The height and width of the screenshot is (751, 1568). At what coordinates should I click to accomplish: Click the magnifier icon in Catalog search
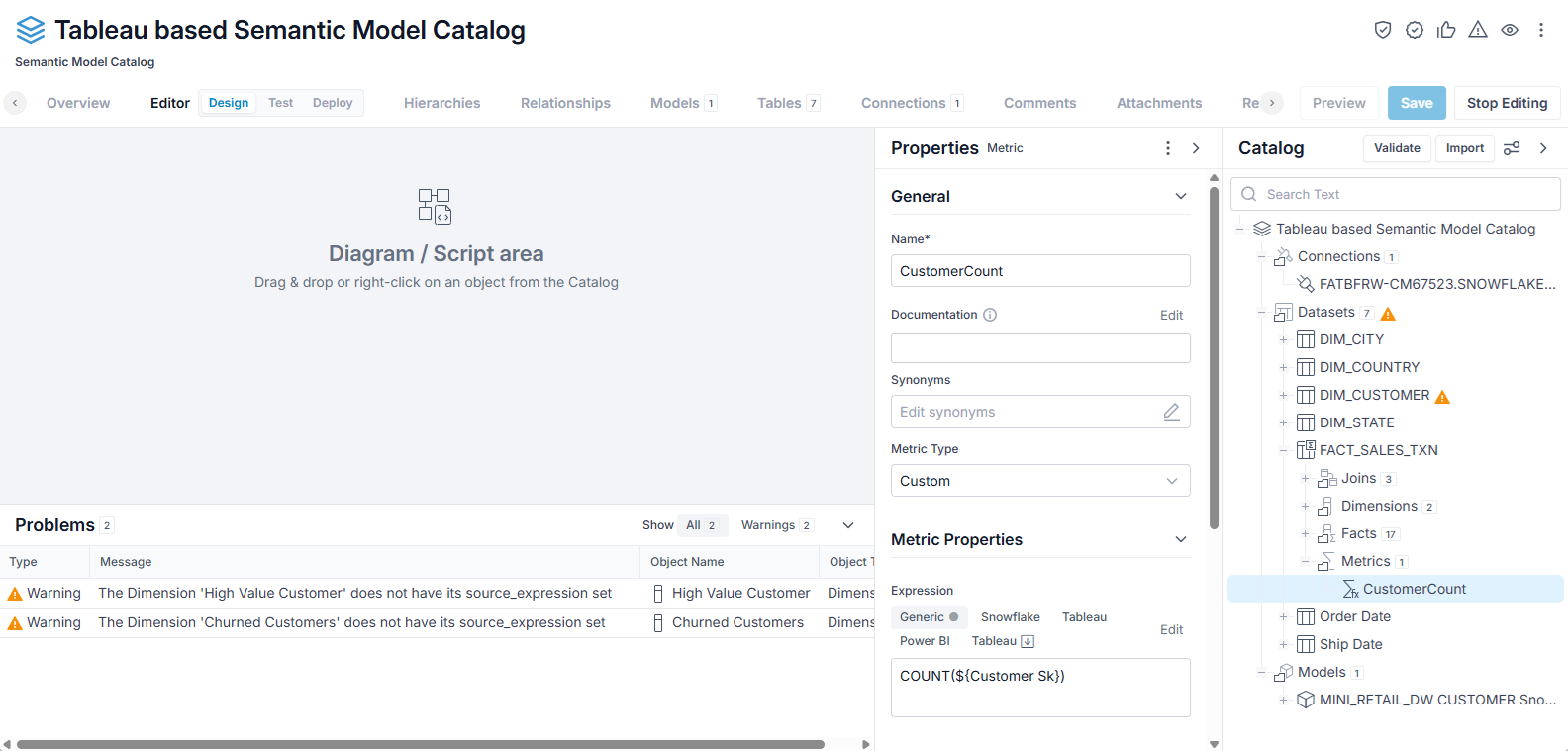[1249, 194]
